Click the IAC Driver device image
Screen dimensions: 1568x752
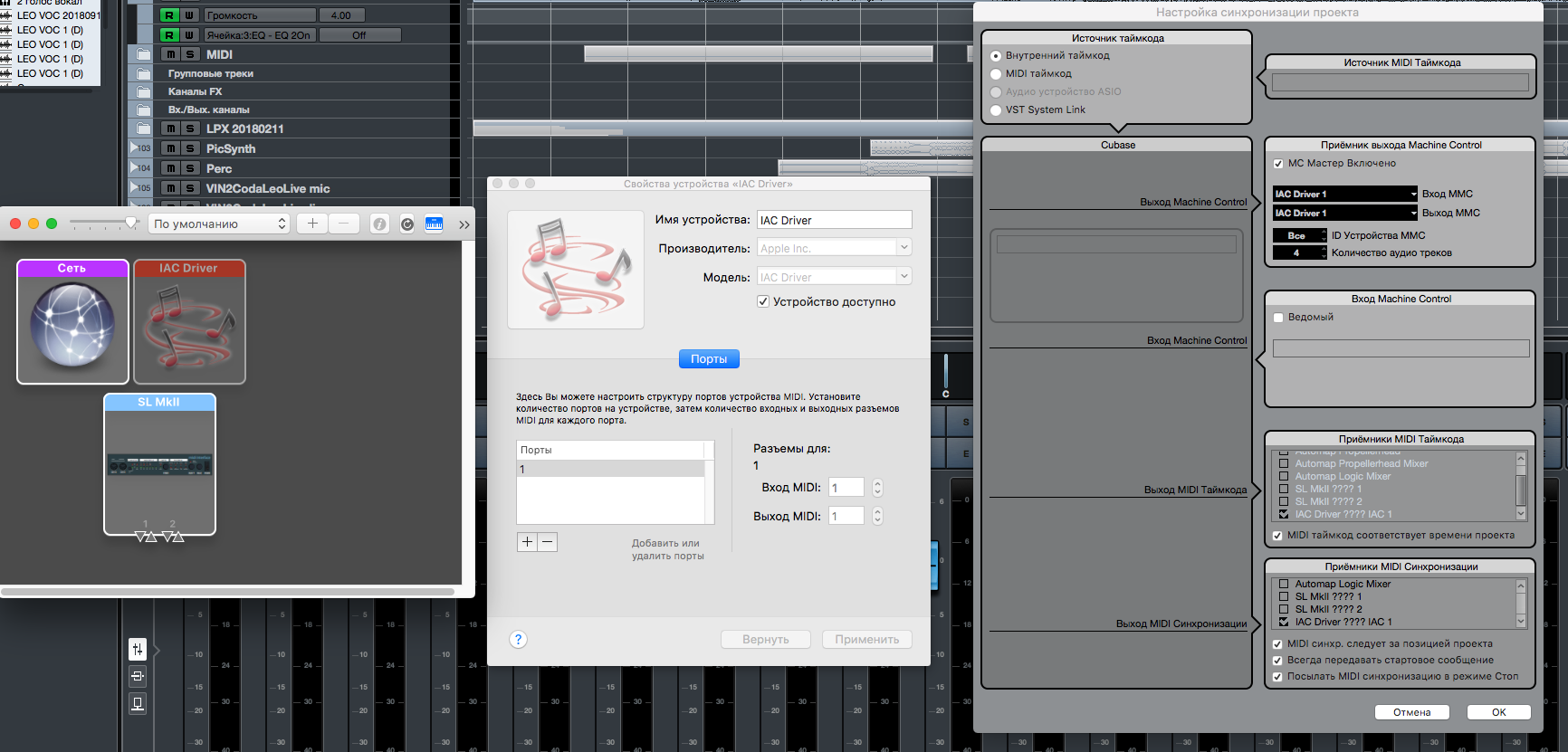click(576, 269)
